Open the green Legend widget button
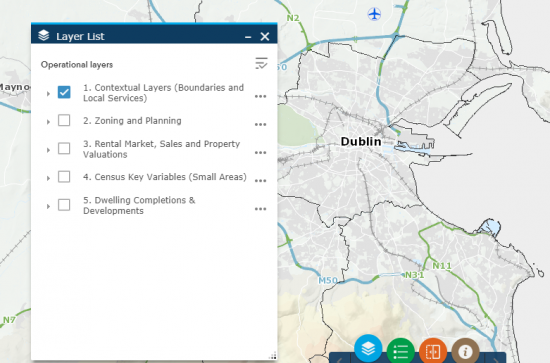 tap(401, 351)
